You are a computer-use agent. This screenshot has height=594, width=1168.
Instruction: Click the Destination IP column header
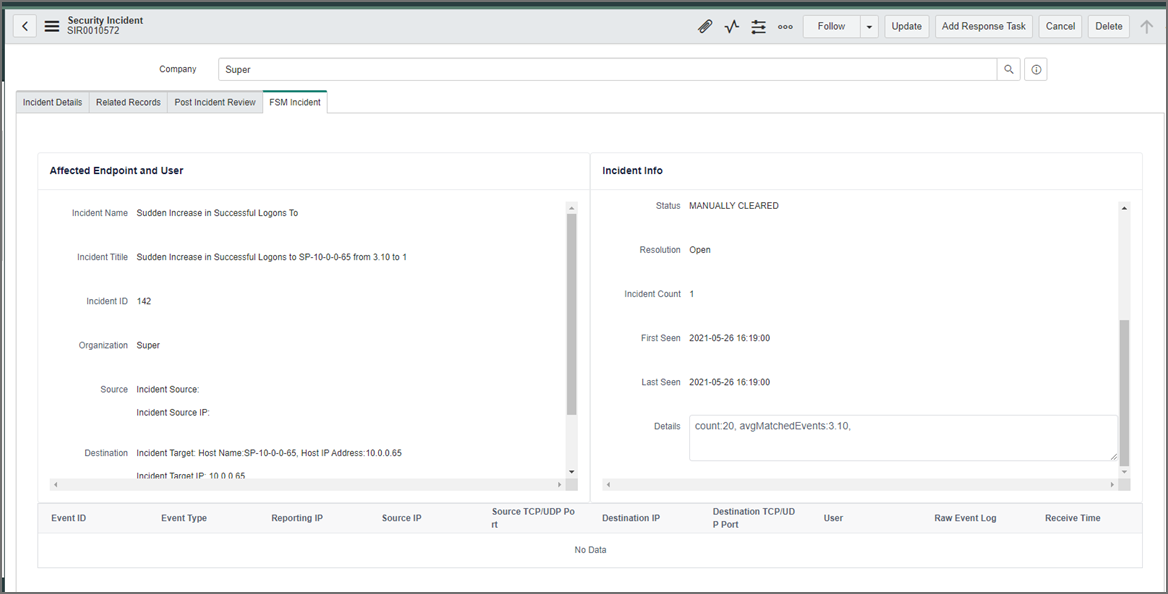[x=631, y=518]
